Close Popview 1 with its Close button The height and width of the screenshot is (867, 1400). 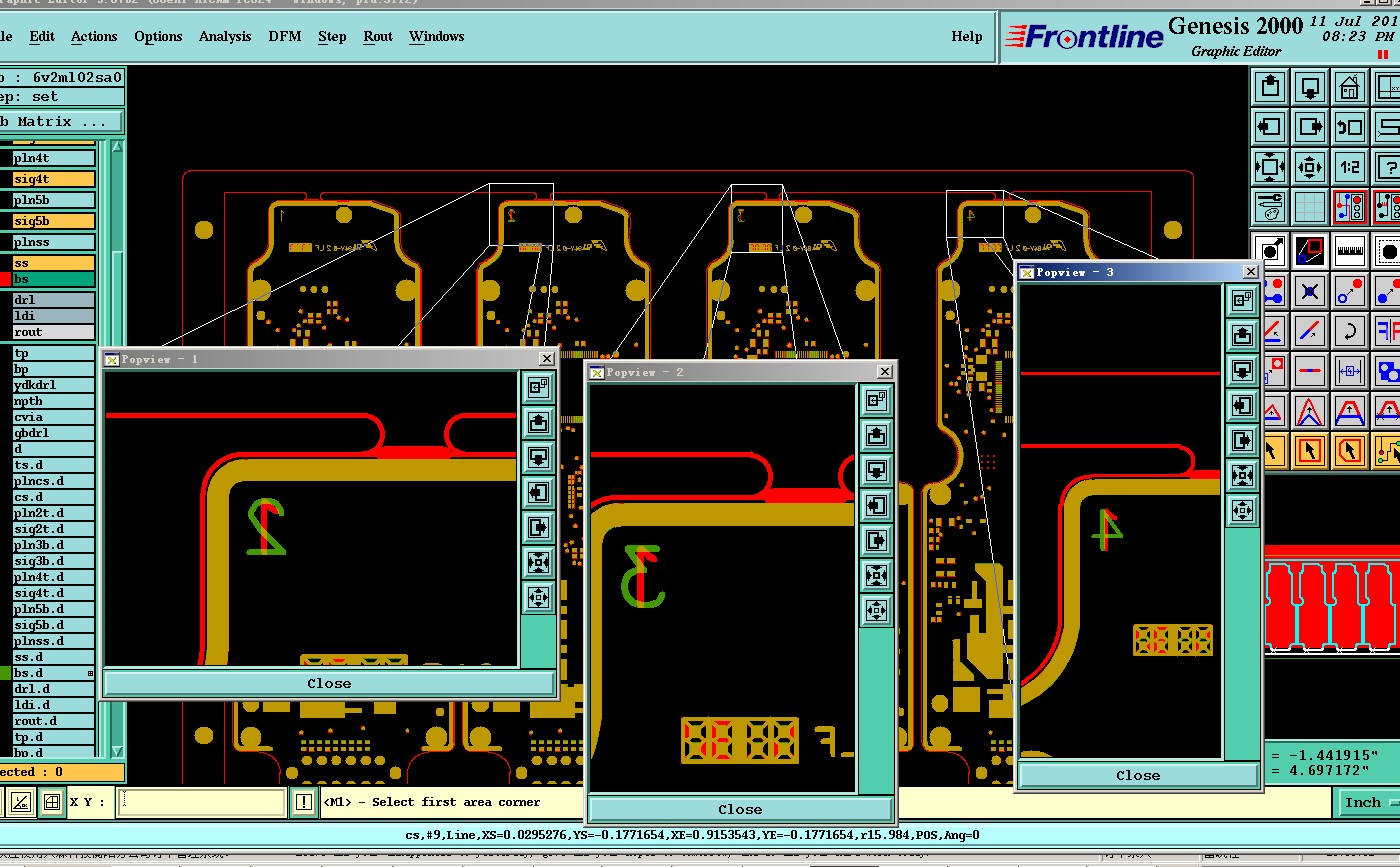[329, 684]
